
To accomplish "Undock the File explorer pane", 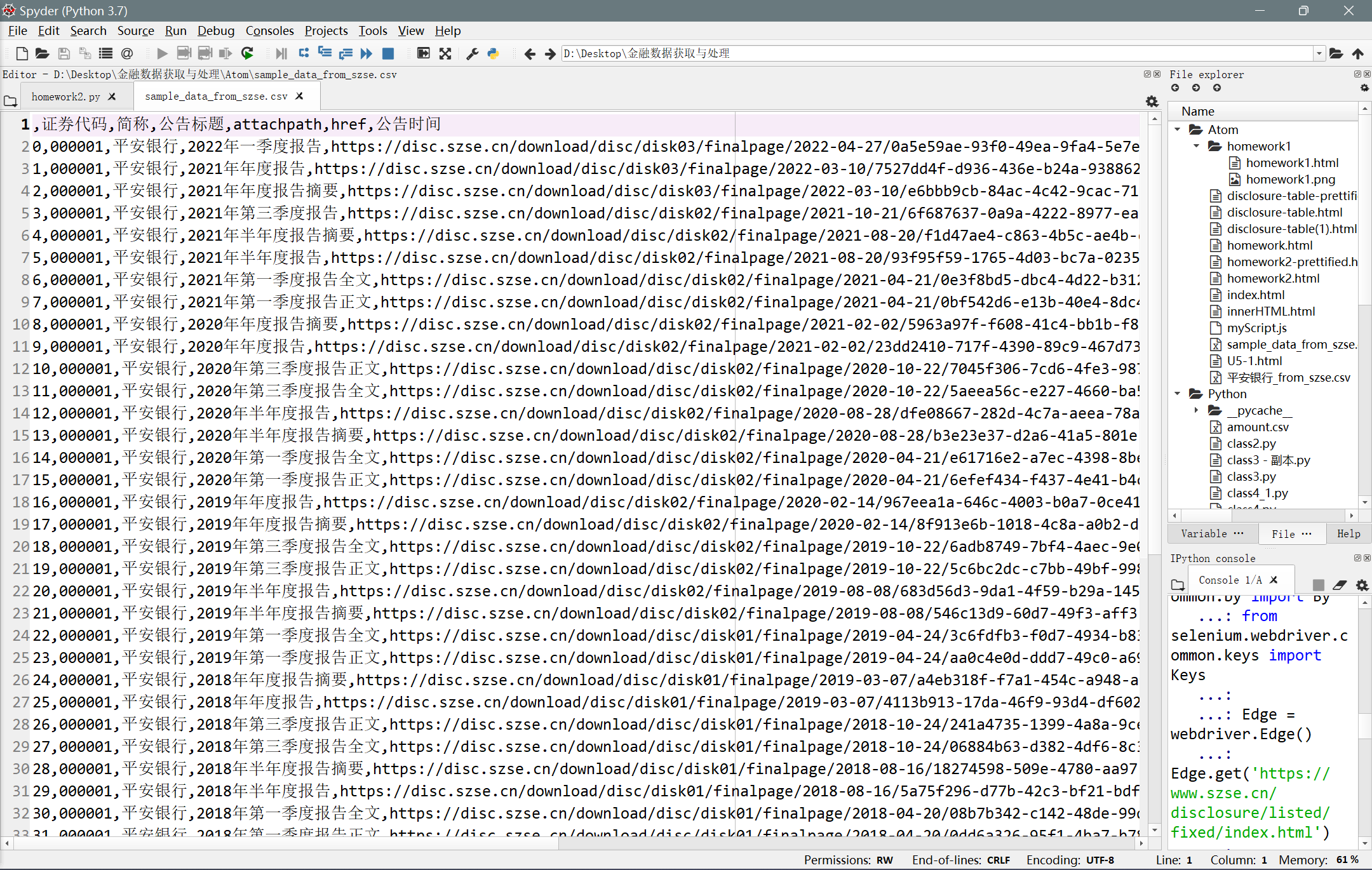I will (1357, 74).
